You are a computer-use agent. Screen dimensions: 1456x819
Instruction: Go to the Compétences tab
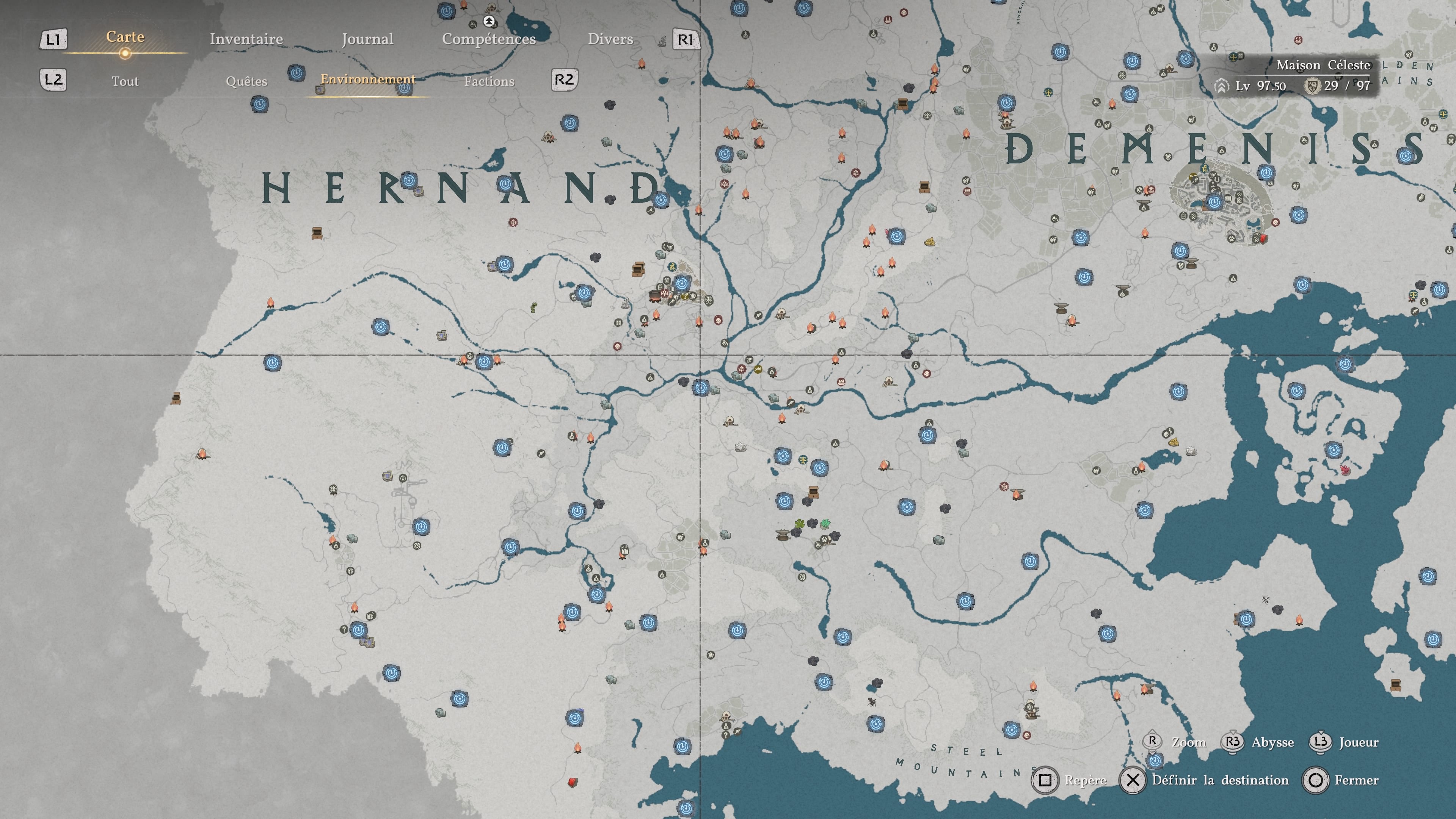point(489,39)
